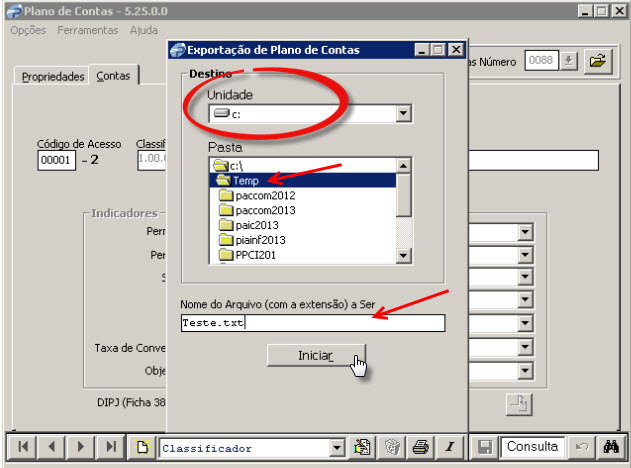Click the copy records icon beside Classificador
This screenshot has height=468, width=631.
[362, 447]
